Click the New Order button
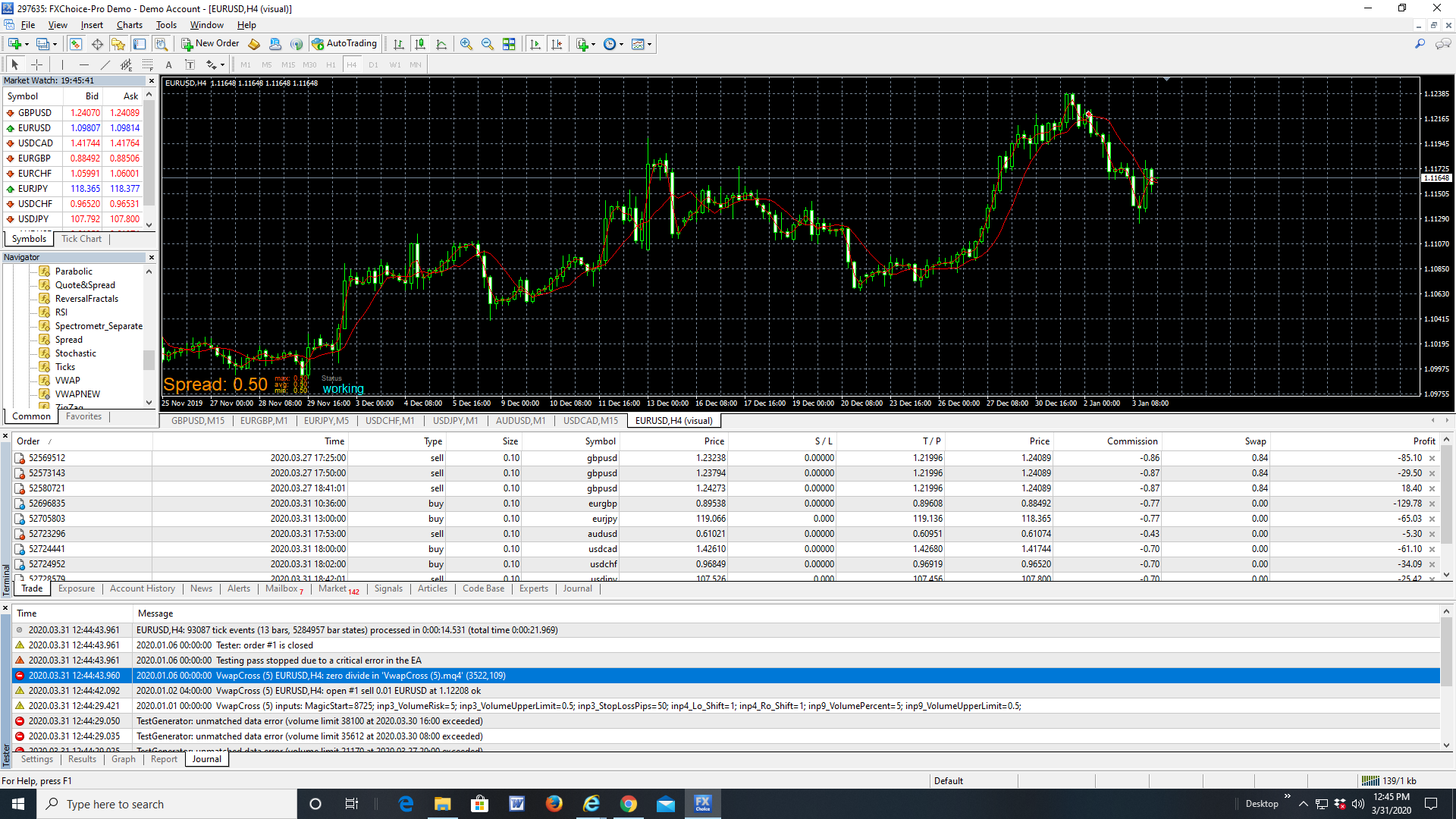 (x=210, y=43)
